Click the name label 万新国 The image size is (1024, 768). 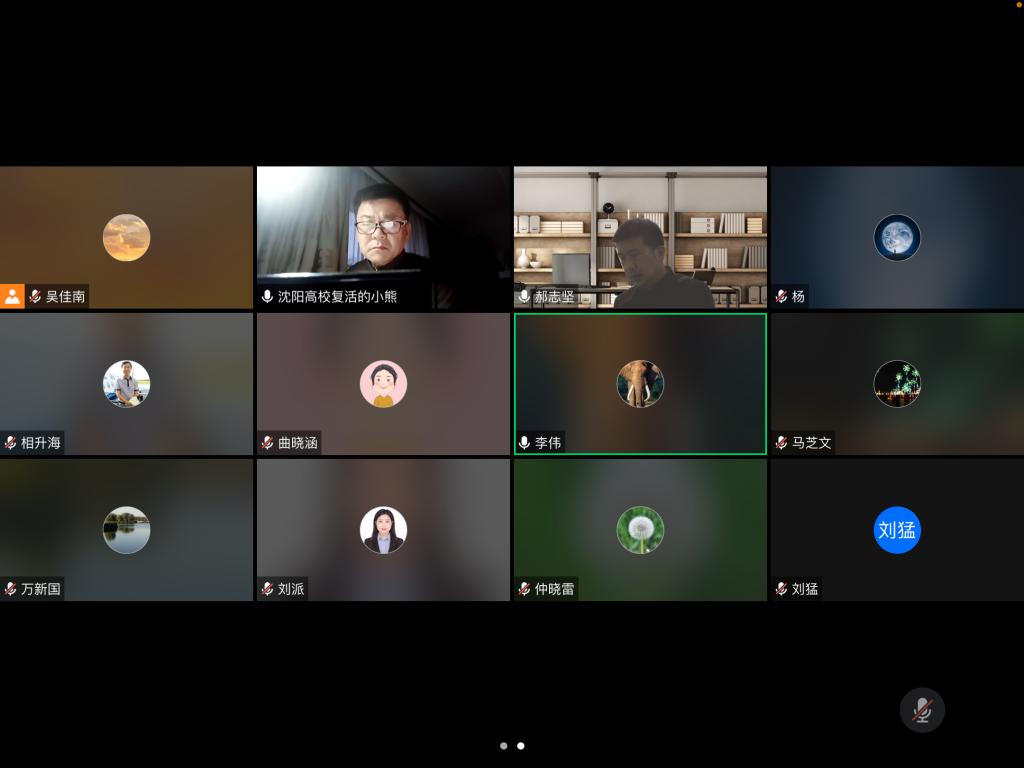pyautogui.click(x=40, y=589)
